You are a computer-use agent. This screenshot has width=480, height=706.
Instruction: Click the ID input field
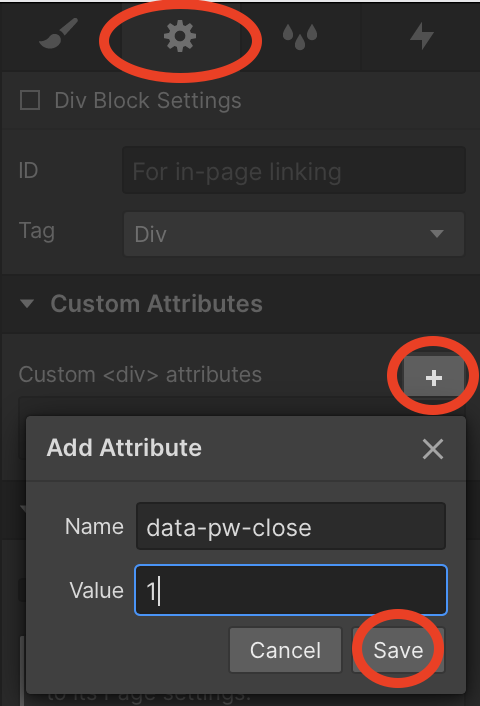pos(294,170)
